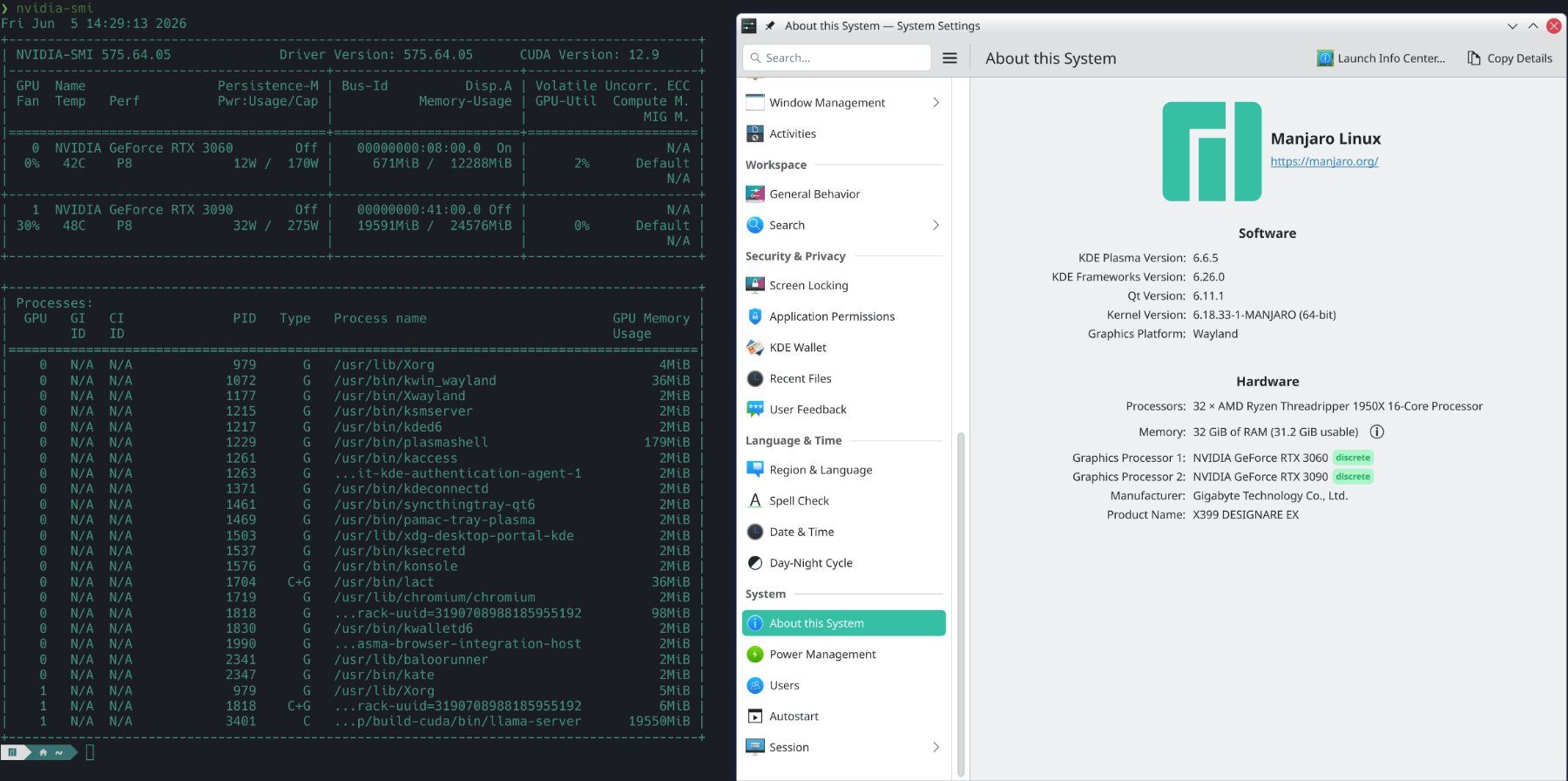Viewport: 1568px width, 781px height.
Task: Open Autostart page
Action: (x=843, y=716)
